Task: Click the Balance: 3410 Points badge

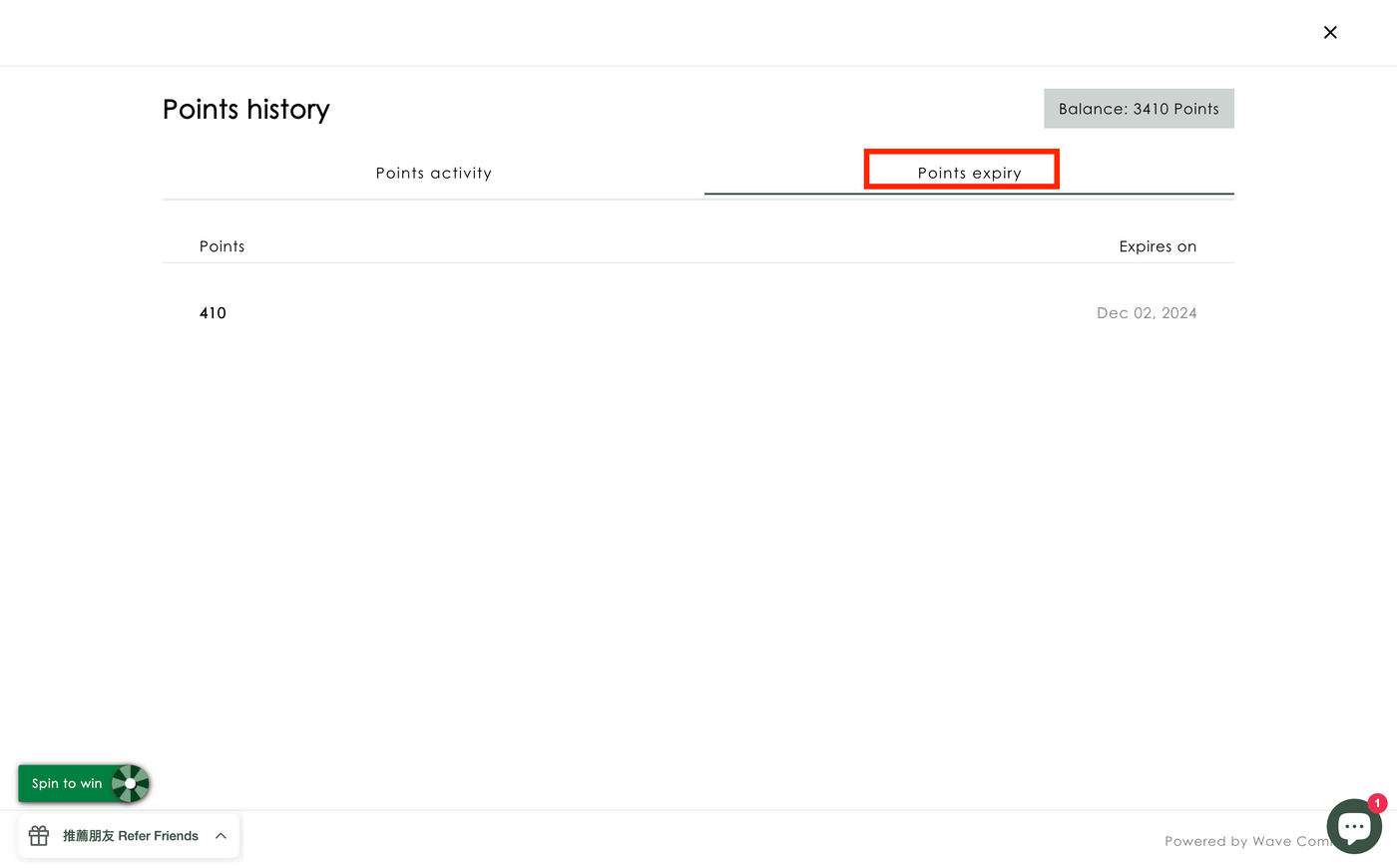Action: (1139, 109)
